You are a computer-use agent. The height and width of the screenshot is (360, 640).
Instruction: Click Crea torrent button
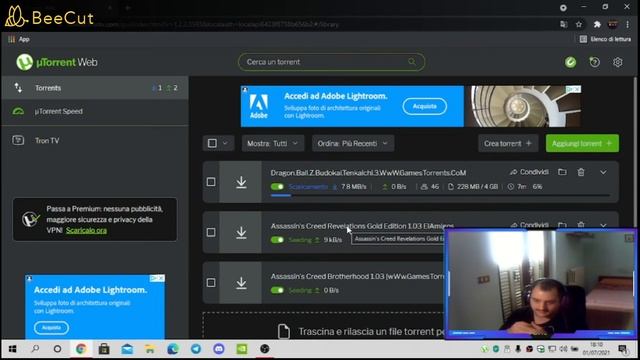[x=508, y=143]
